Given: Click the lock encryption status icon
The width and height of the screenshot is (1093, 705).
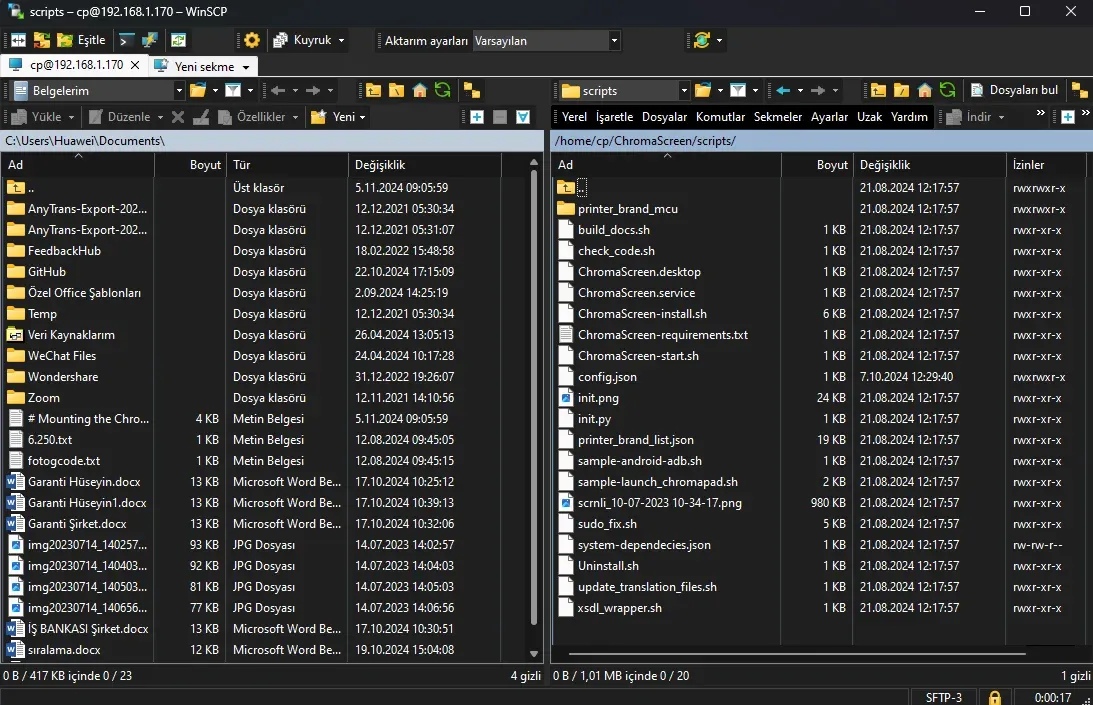Looking at the screenshot, I should tap(995, 697).
